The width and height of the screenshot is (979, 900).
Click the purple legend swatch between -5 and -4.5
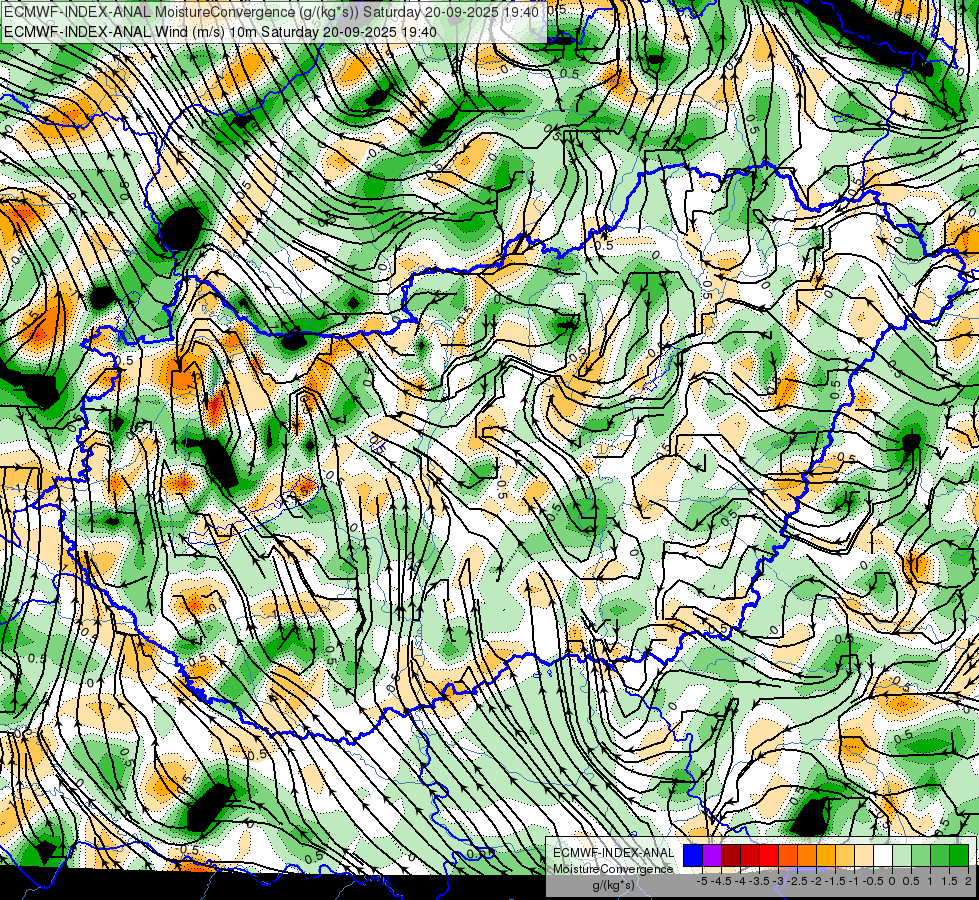pyautogui.click(x=712, y=856)
